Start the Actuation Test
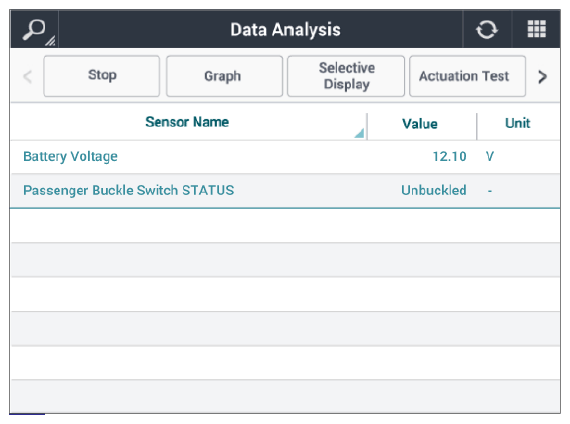The height and width of the screenshot is (424, 570). point(467,76)
